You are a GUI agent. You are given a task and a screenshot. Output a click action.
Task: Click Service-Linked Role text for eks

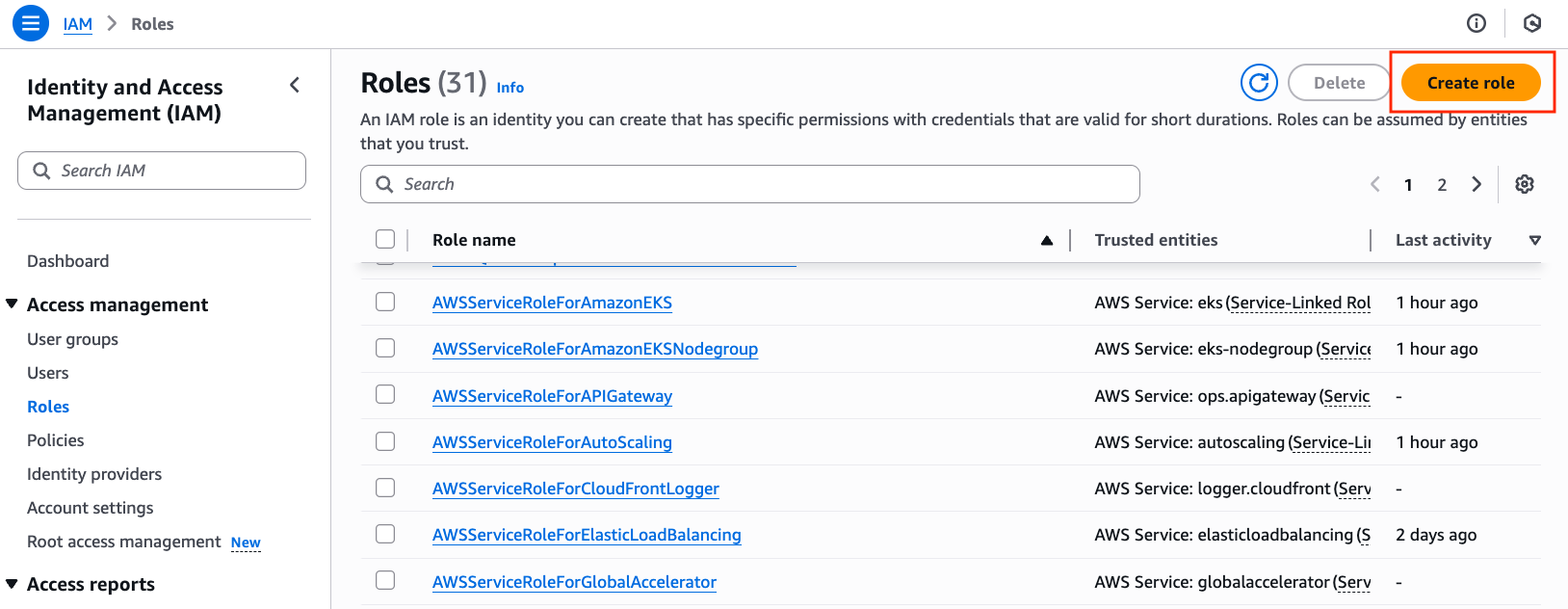pos(1300,303)
